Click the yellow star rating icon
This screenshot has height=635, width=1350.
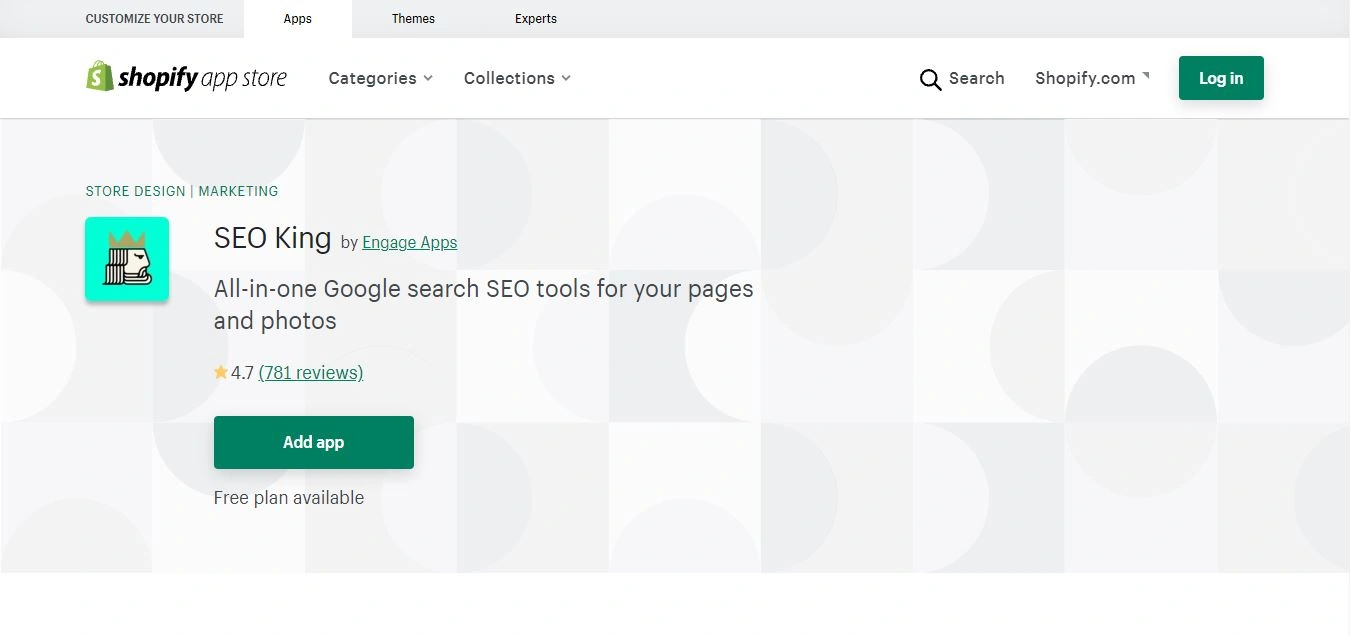[221, 373]
